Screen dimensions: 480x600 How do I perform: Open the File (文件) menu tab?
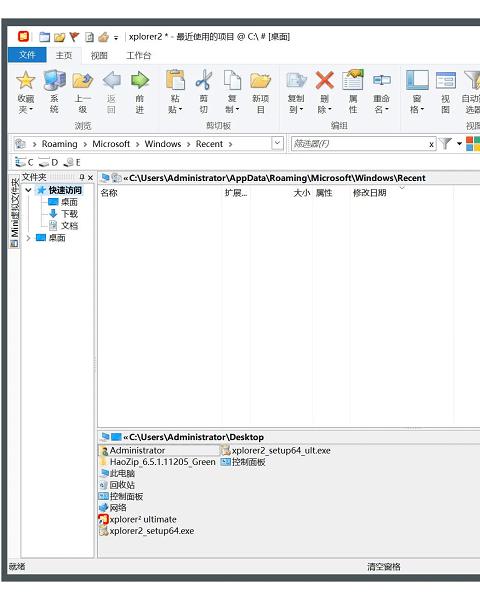tap(27, 55)
